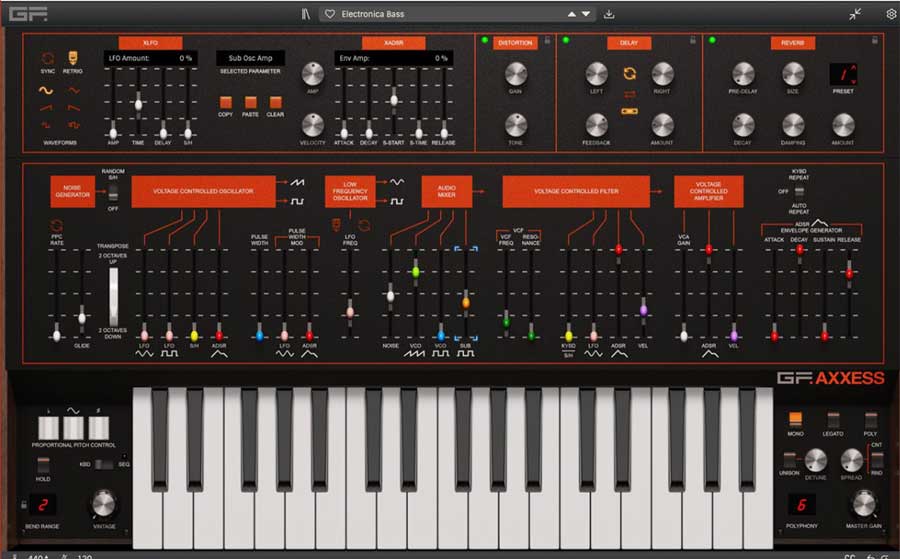
Task: Click the XADSR S-Start slider handle
Action: 394,100
